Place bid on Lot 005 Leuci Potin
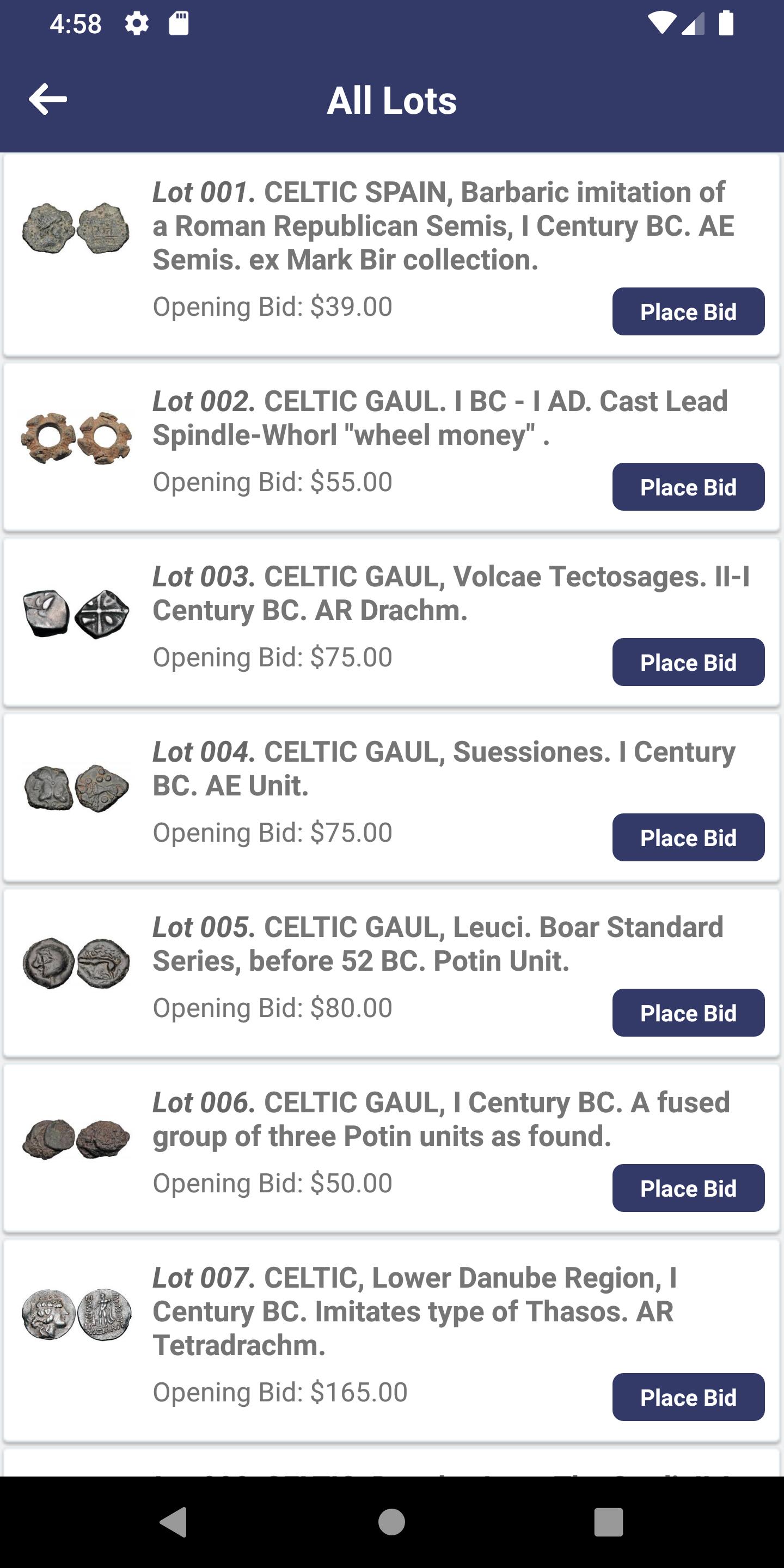Screen dimensions: 784x1568 point(688,1013)
